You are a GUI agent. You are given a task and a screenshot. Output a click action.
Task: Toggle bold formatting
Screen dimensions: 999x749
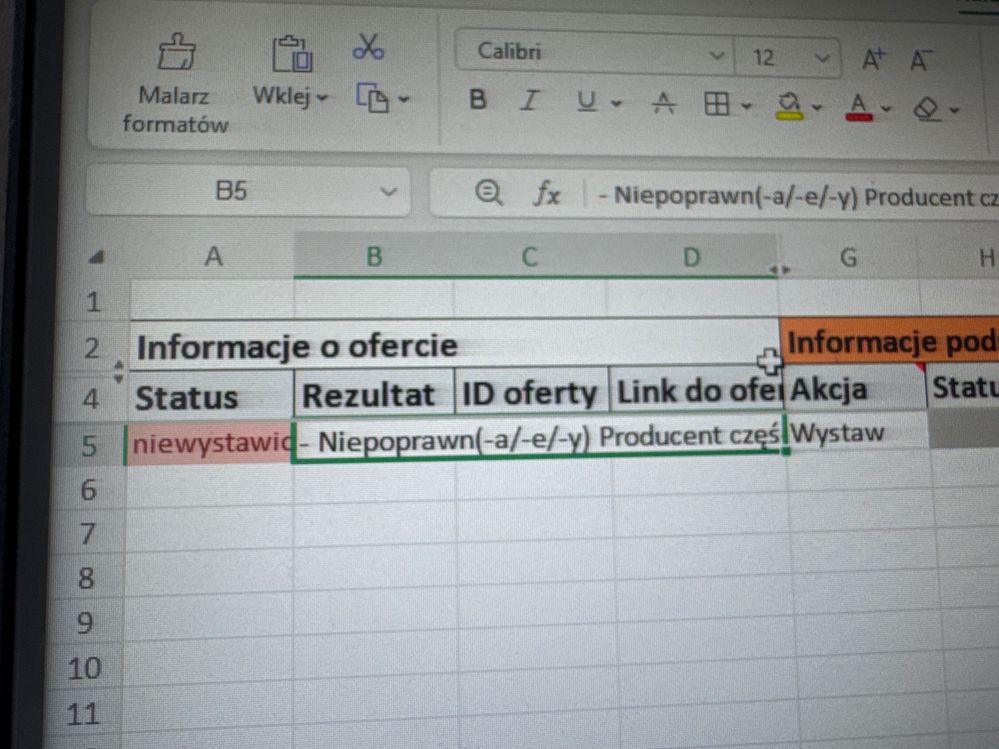(478, 100)
